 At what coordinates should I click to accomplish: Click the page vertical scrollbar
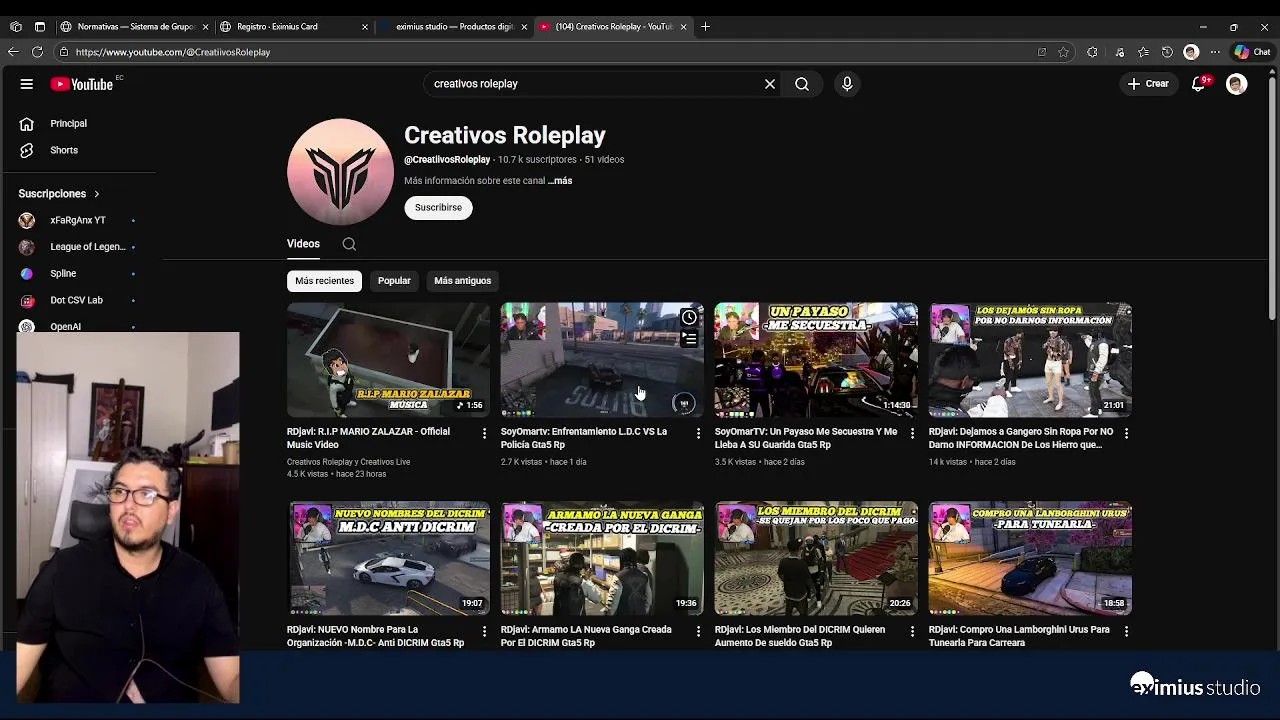click(x=1273, y=200)
